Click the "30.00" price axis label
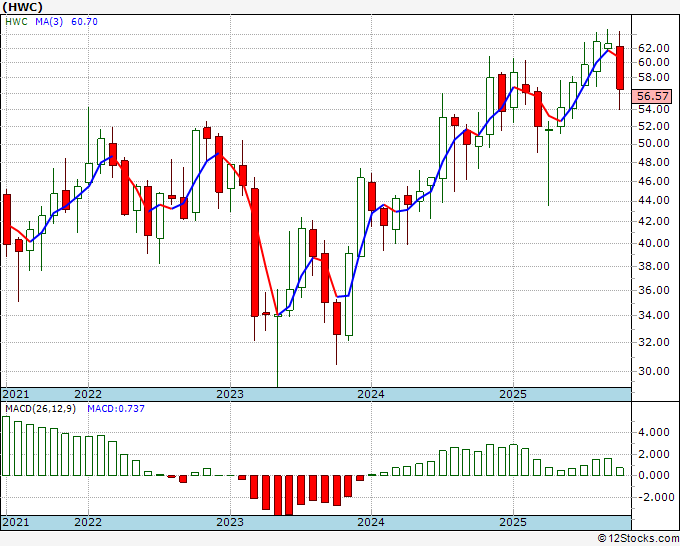This screenshot has width=680, height=546. tap(654, 371)
